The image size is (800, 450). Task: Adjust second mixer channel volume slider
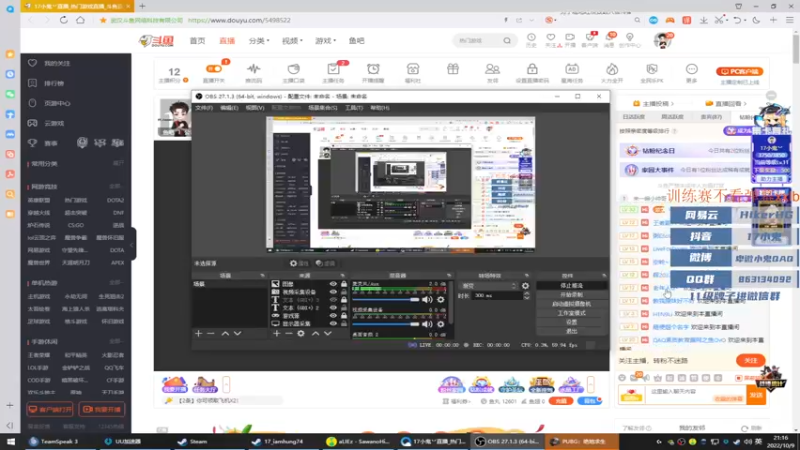click(386, 324)
